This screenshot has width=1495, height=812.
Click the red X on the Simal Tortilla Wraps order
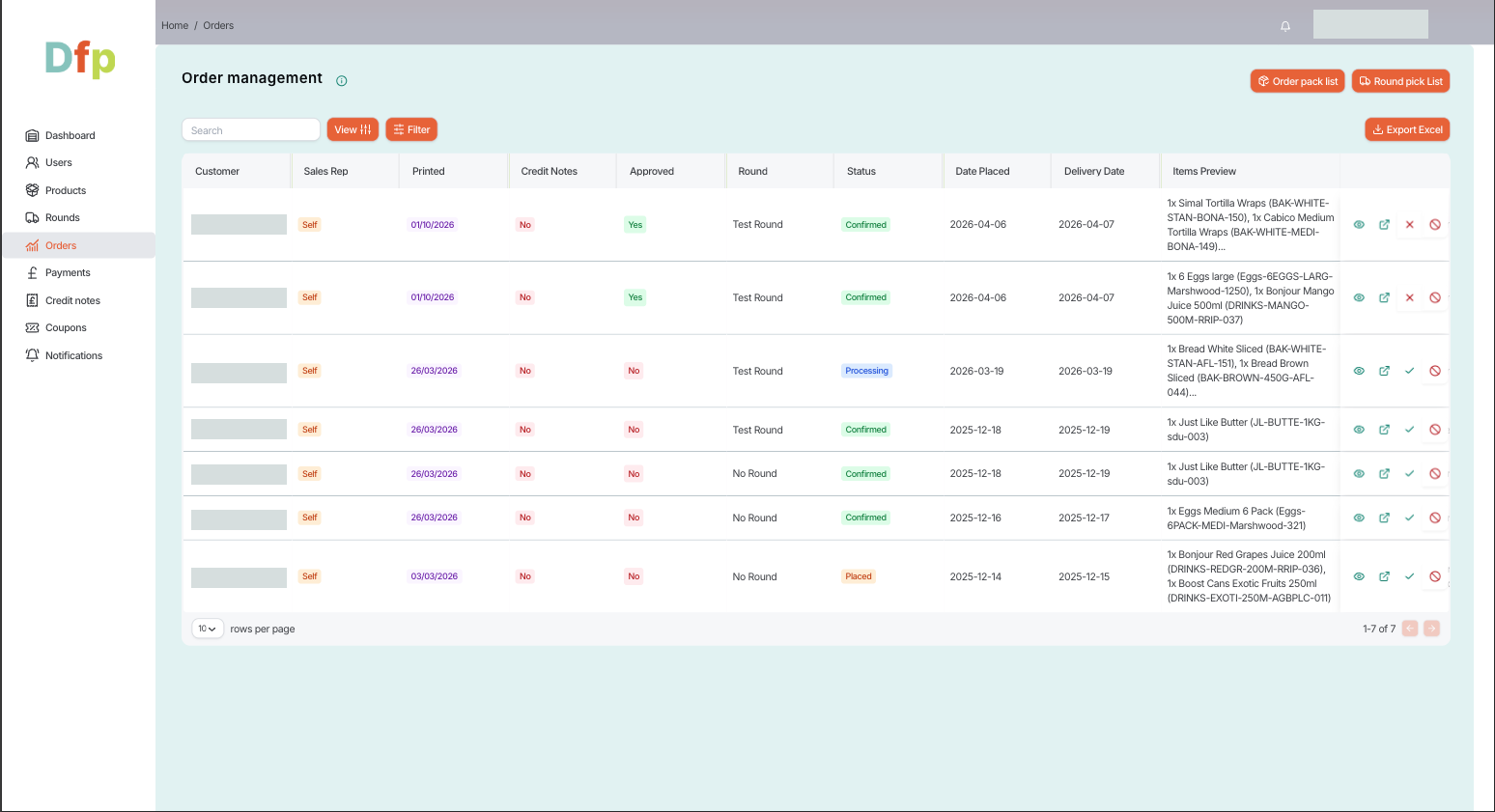(1410, 225)
